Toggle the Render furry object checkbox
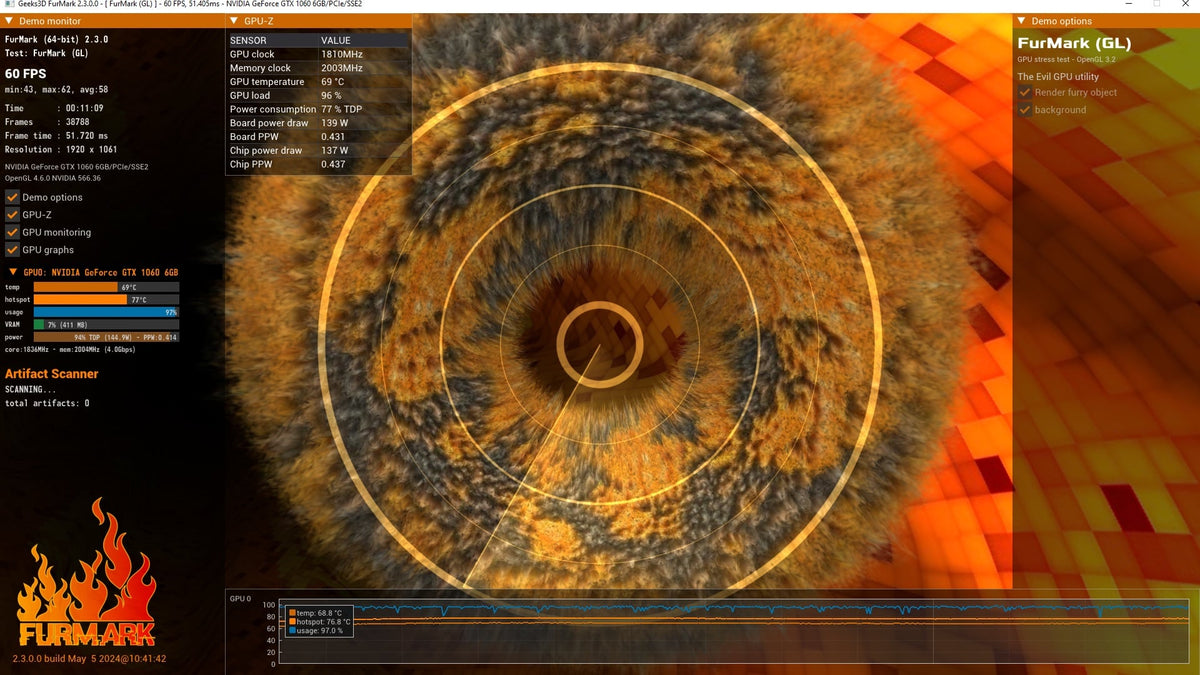This screenshot has width=1200, height=675. point(1025,92)
